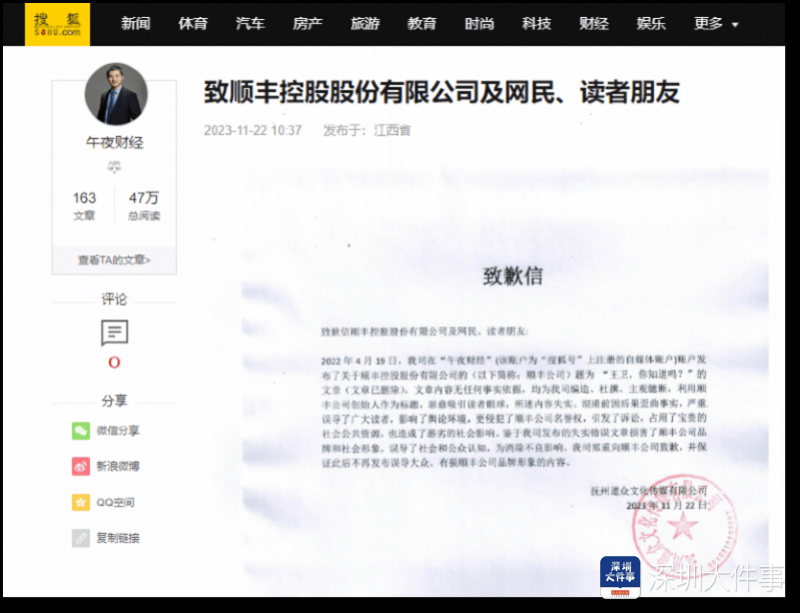
Task: Select 复制链接 label
Action: [118, 538]
